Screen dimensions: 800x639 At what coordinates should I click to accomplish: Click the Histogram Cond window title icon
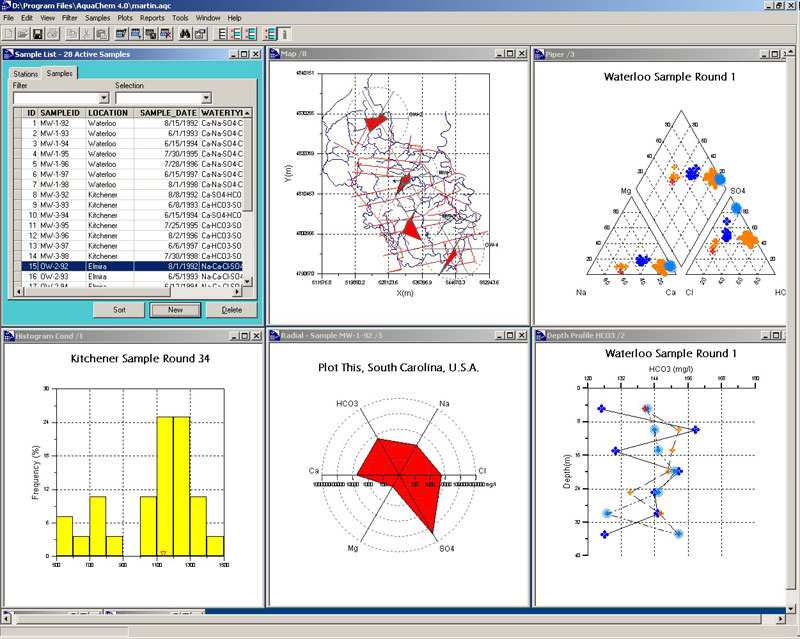[9, 335]
